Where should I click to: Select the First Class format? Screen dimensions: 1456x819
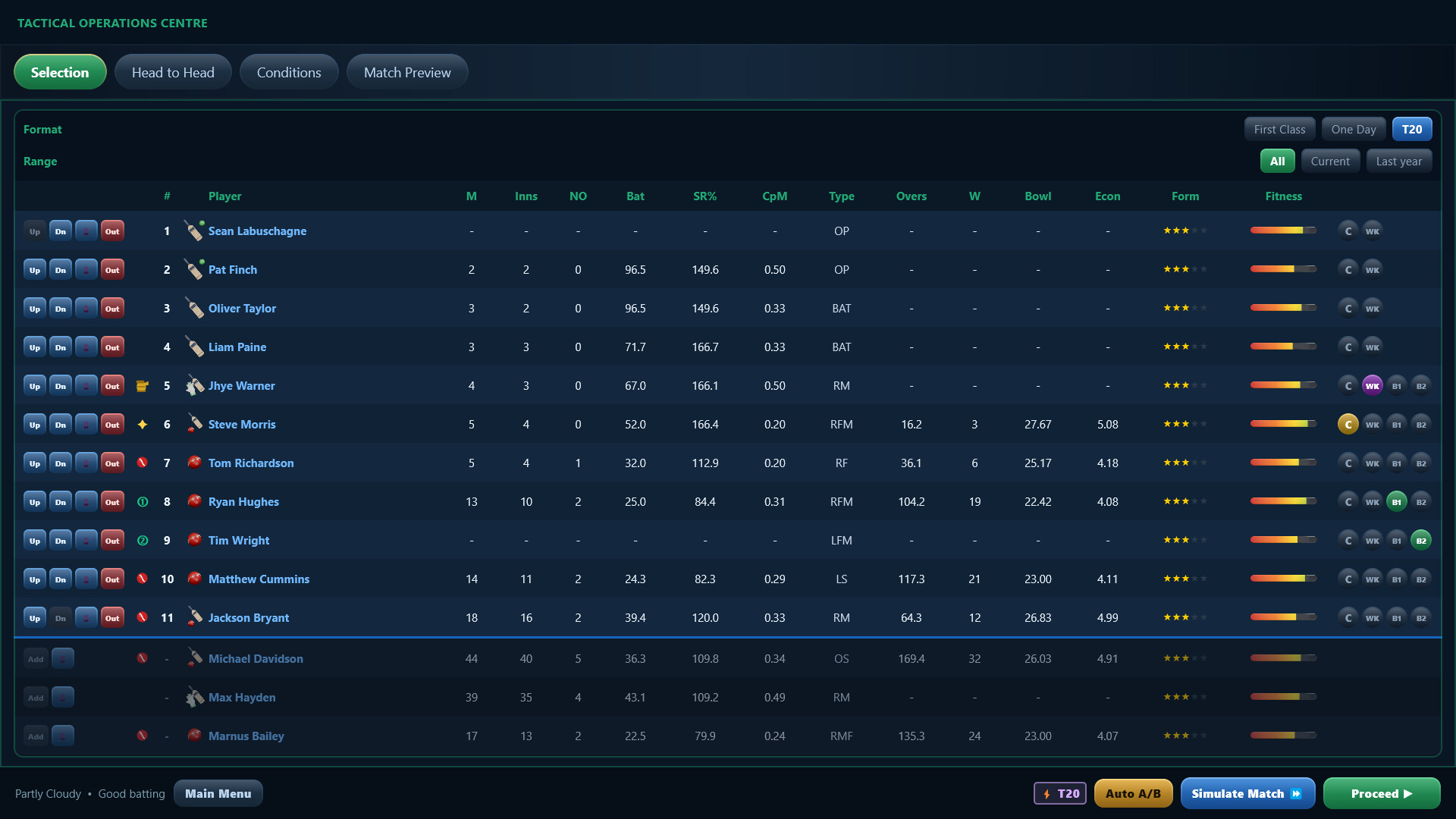coord(1279,130)
